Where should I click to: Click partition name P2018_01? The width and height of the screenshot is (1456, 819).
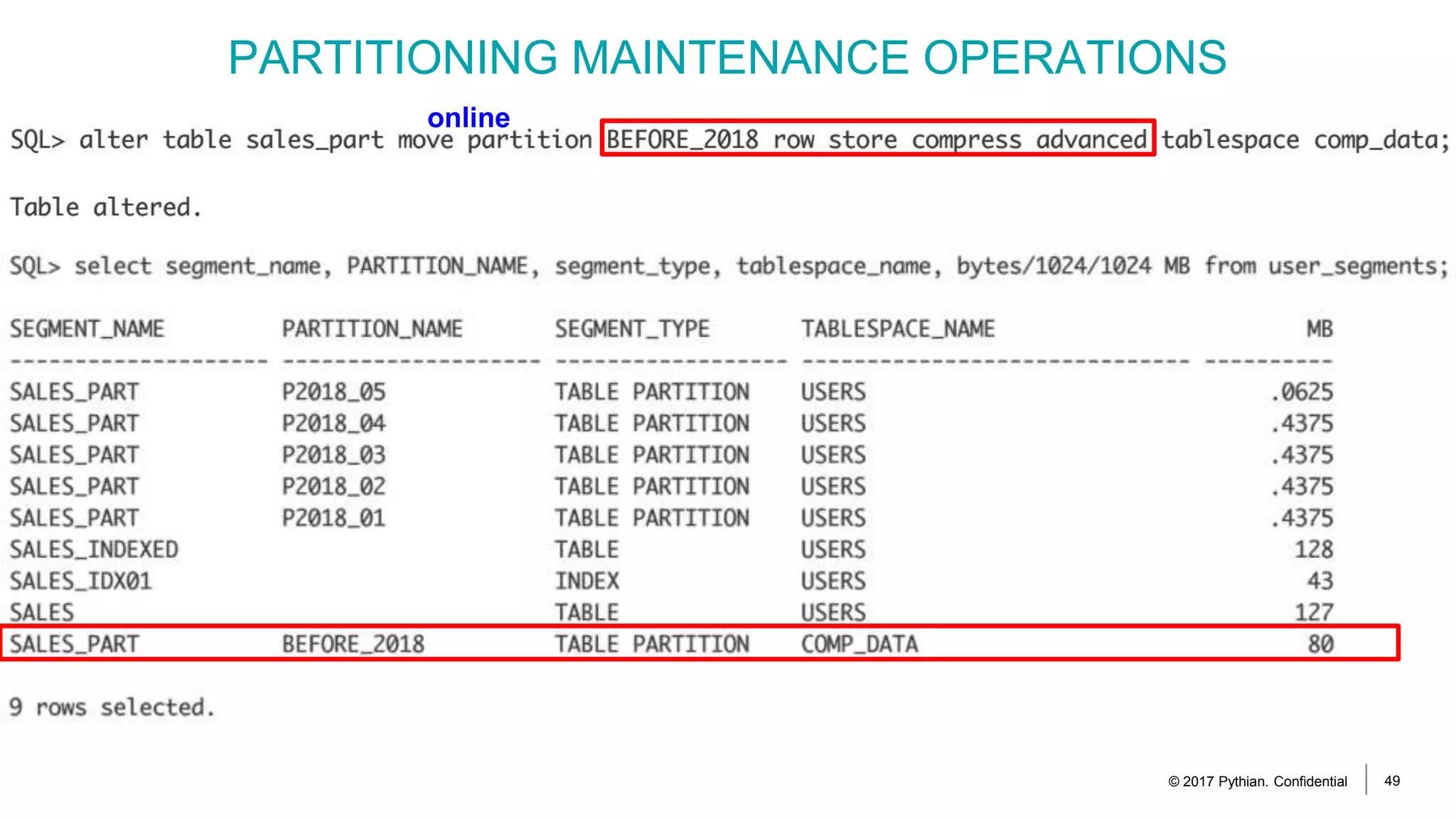[333, 518]
